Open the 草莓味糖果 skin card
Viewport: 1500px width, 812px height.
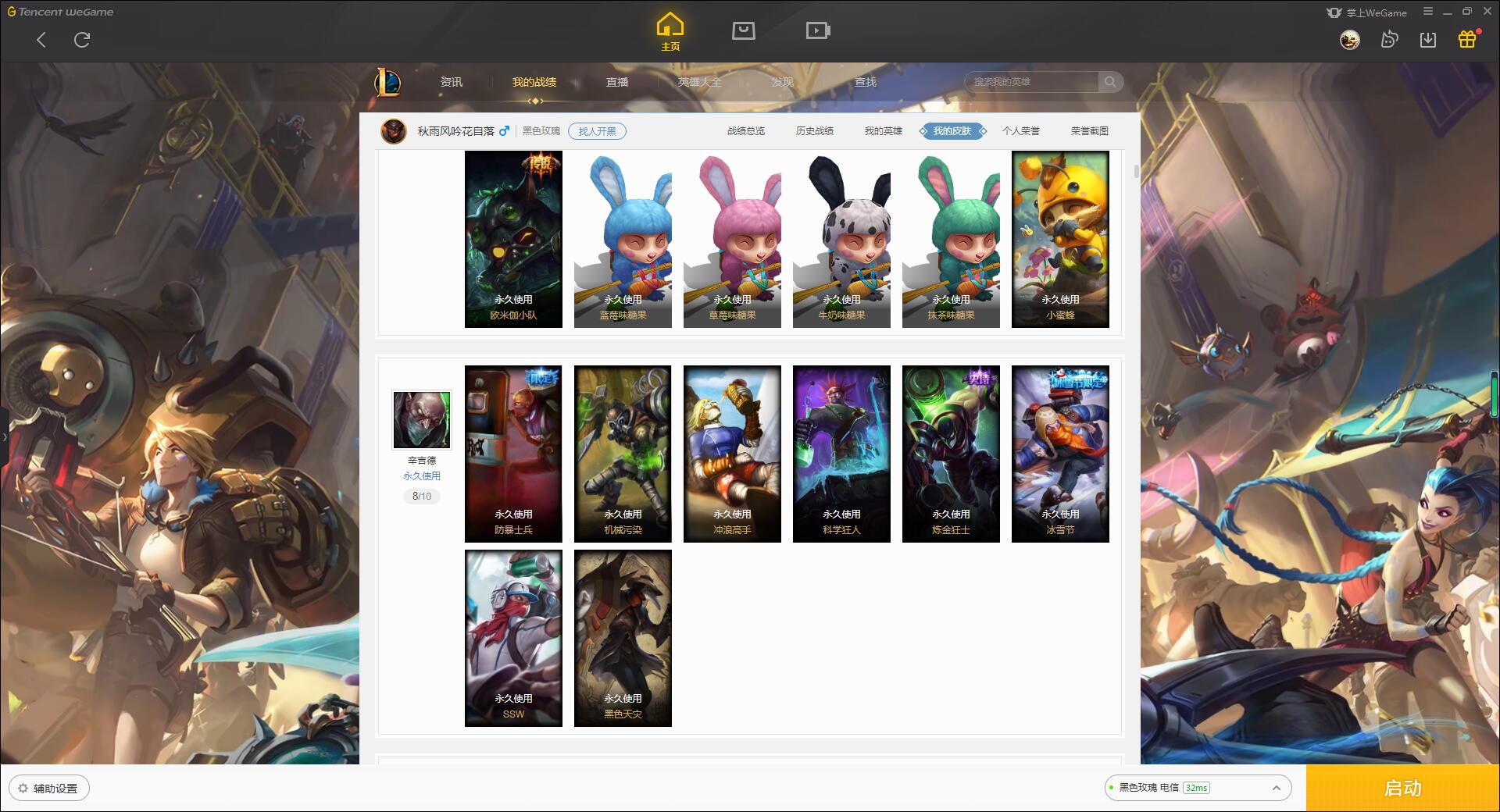(x=732, y=239)
